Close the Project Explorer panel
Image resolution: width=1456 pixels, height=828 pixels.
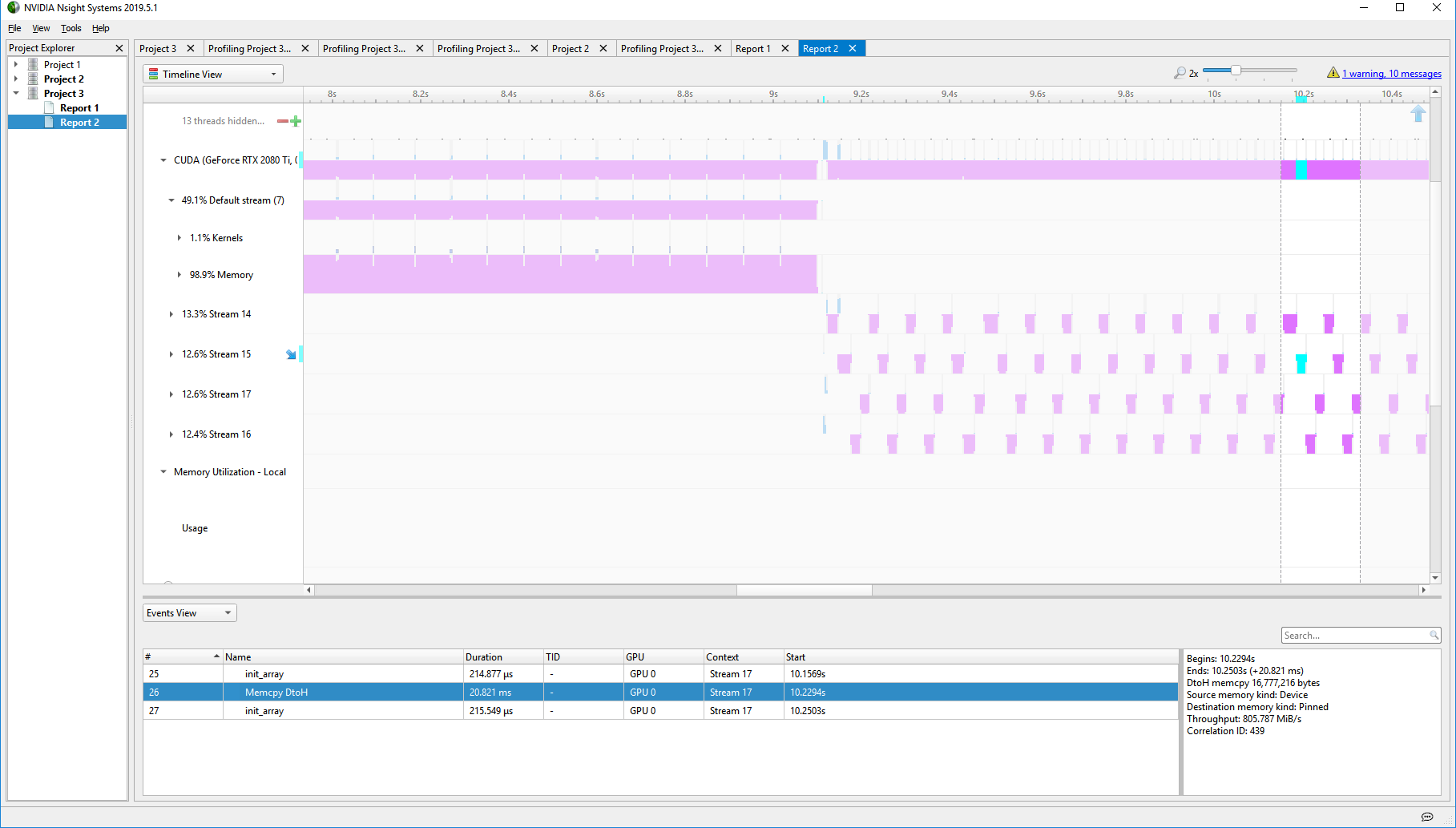(119, 48)
